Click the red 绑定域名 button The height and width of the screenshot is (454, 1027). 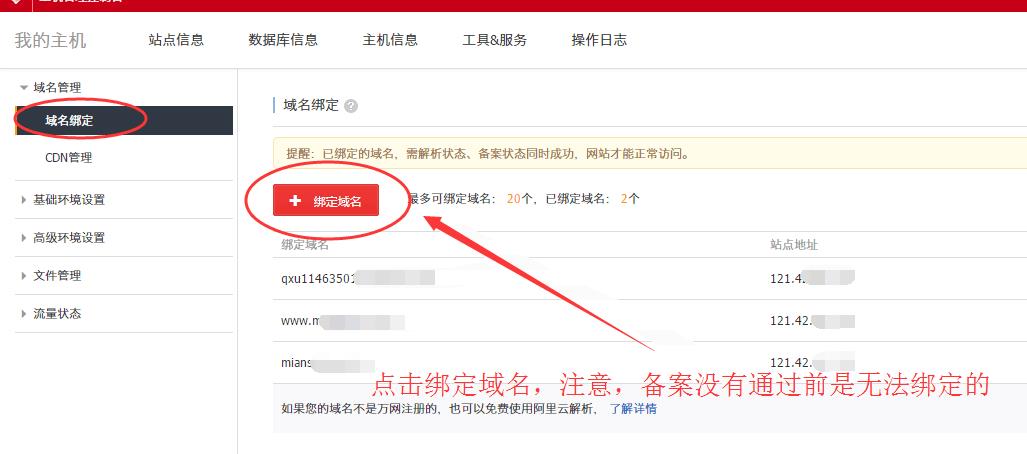(x=326, y=200)
